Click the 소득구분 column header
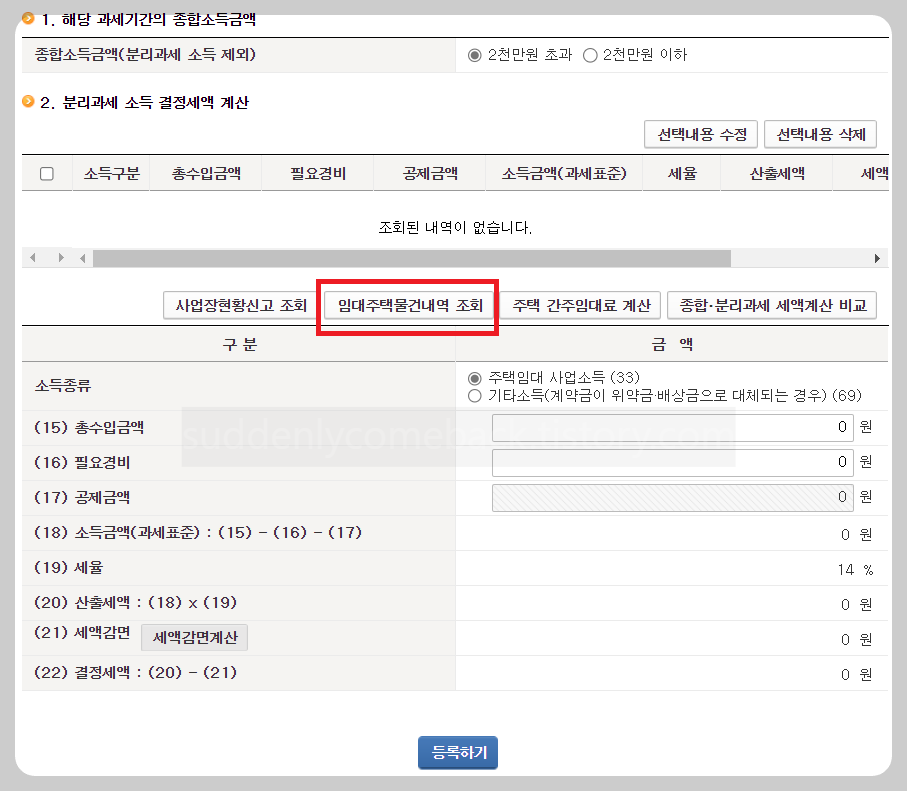This screenshot has height=791, width=907. pos(110,172)
